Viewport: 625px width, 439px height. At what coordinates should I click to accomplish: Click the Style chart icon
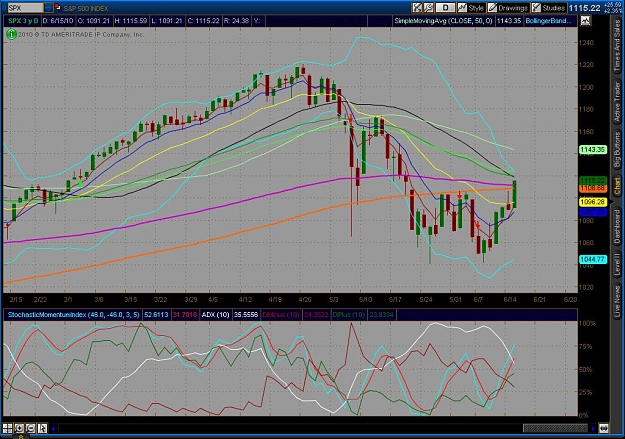click(x=462, y=8)
